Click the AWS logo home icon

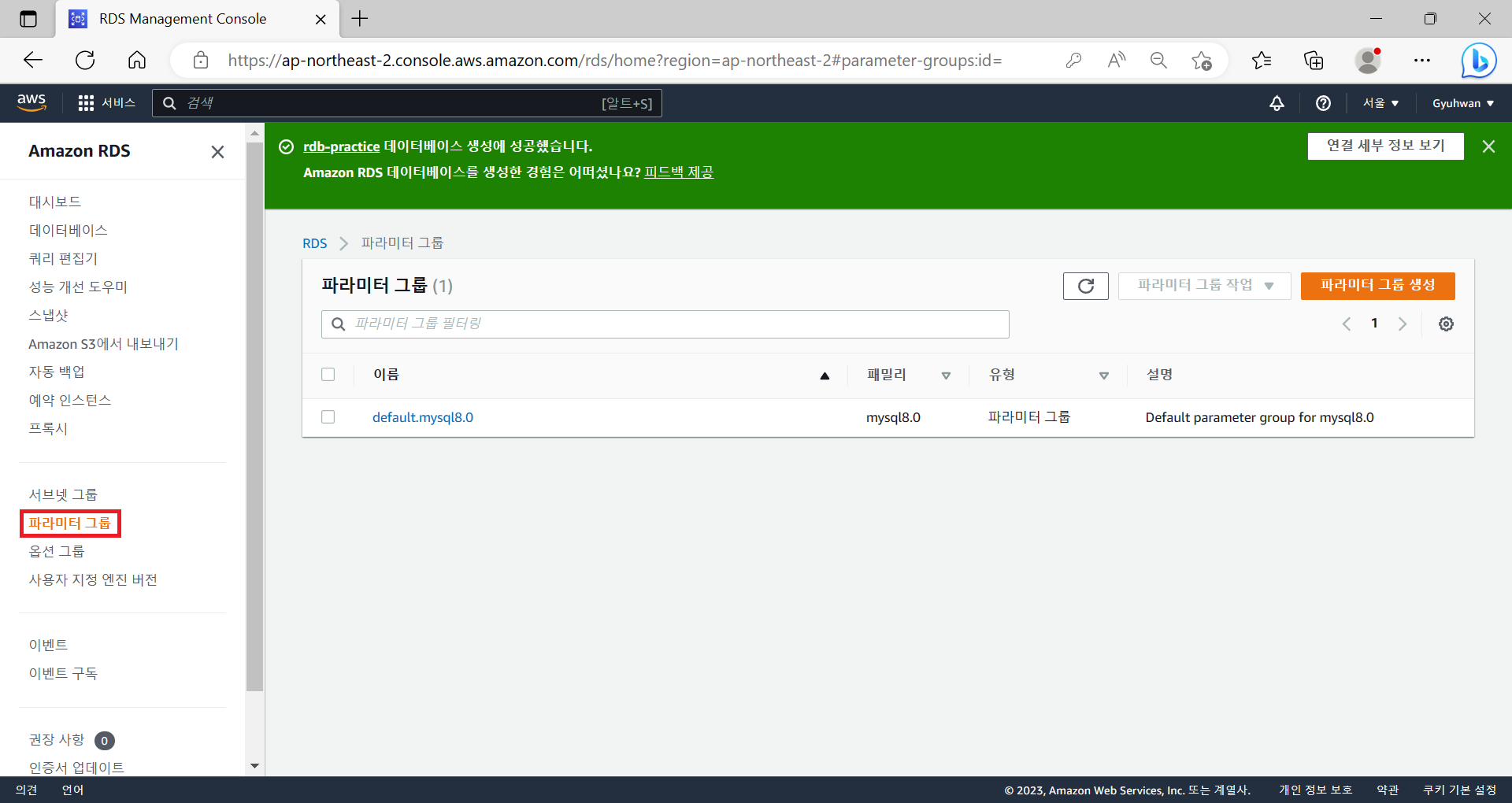coord(31,102)
